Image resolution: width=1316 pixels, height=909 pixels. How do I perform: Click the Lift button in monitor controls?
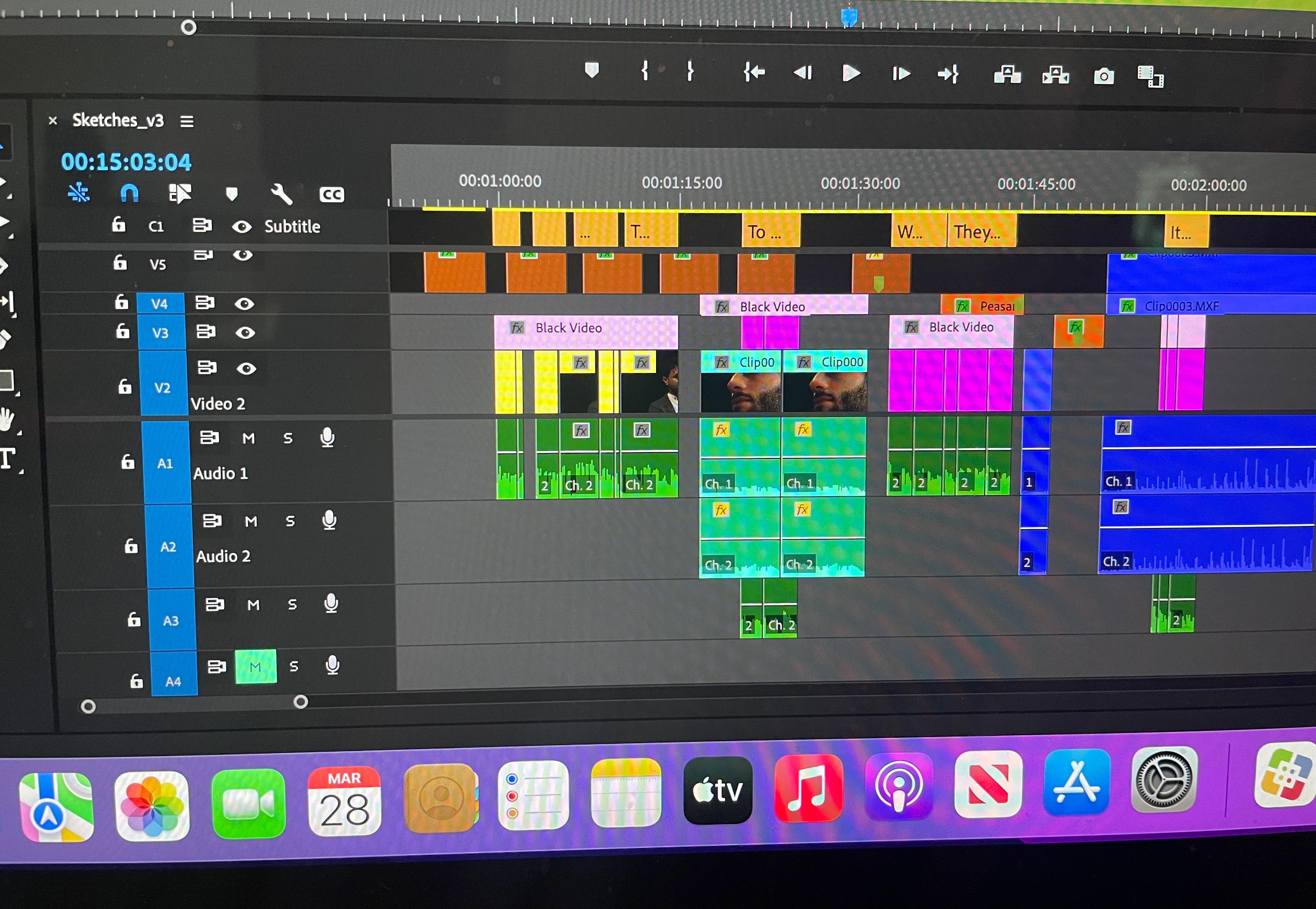1007,74
